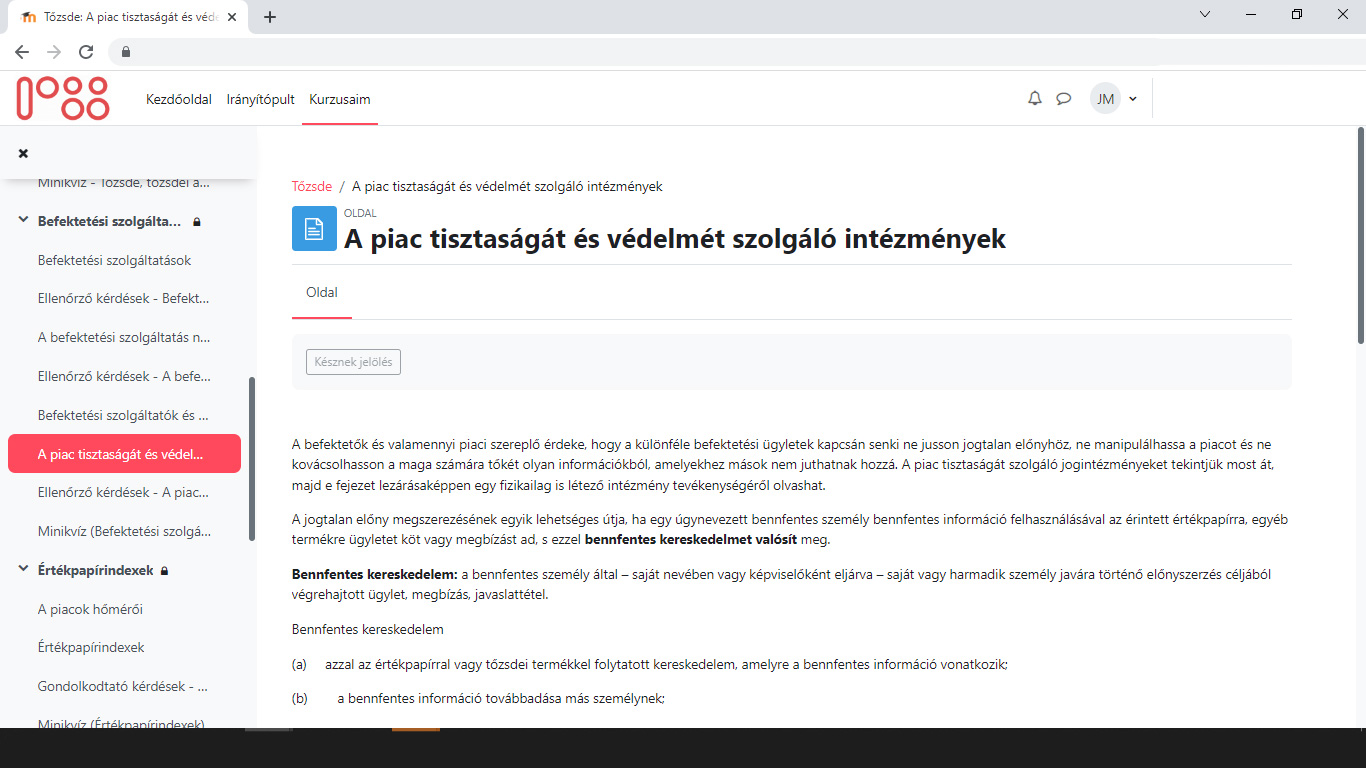Open the messages chat bubble icon
This screenshot has height=768, width=1366.
point(1063,98)
